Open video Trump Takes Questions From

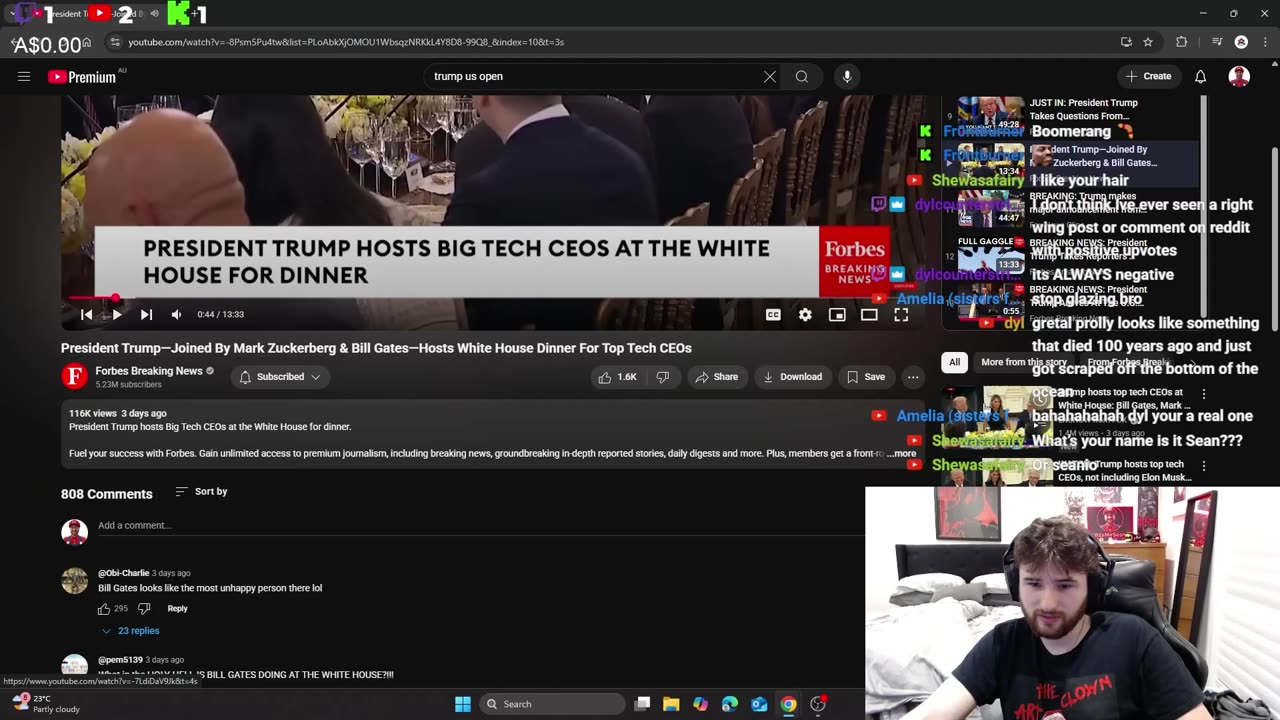click(x=1084, y=110)
